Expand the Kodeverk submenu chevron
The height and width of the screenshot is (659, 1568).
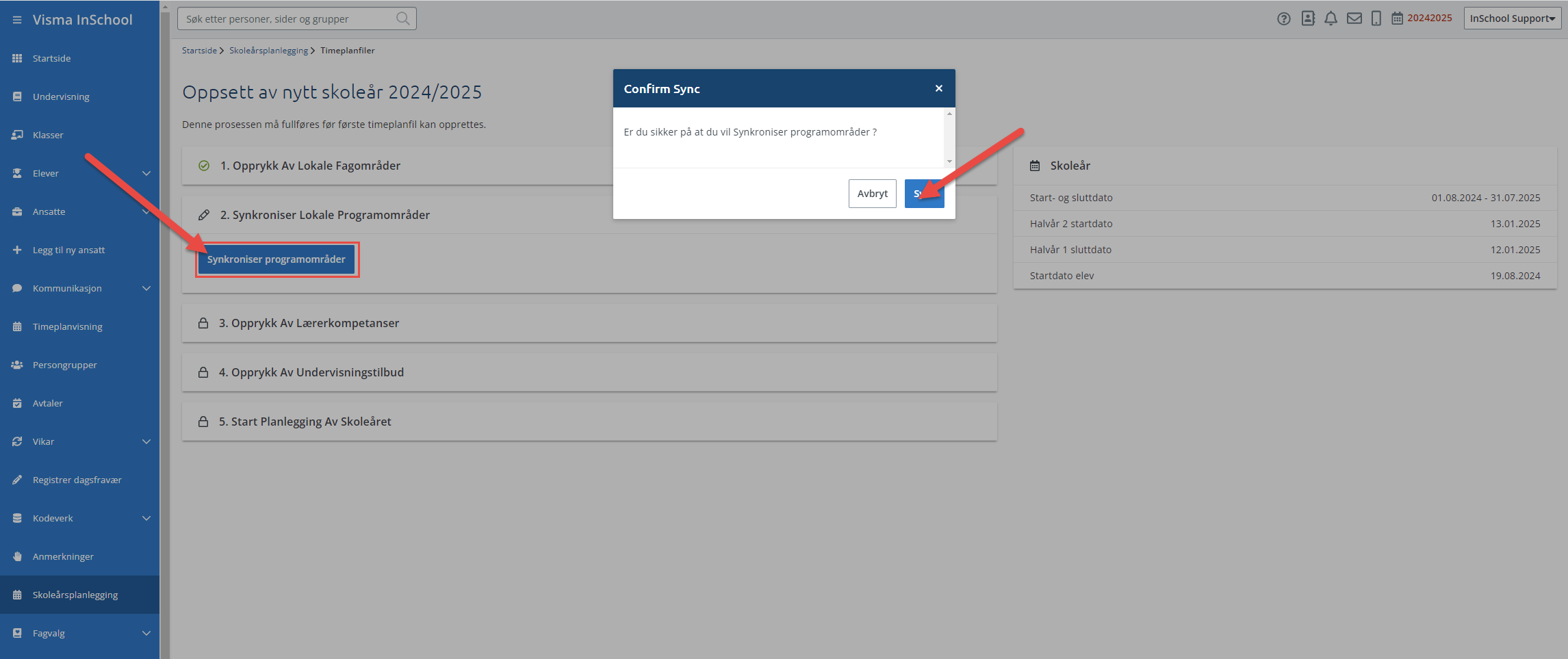click(146, 518)
